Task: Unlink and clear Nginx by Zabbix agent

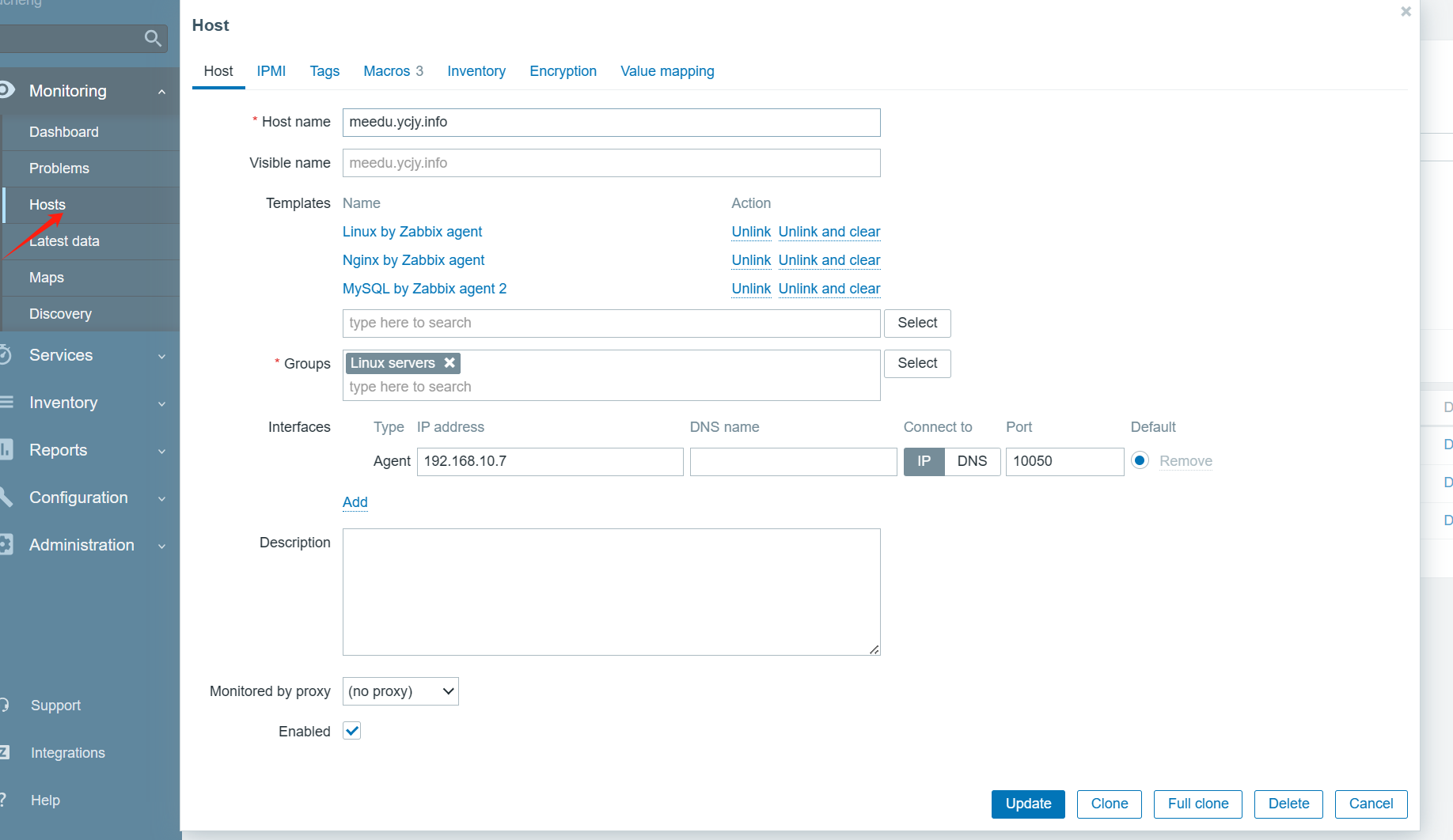Action: coord(829,260)
